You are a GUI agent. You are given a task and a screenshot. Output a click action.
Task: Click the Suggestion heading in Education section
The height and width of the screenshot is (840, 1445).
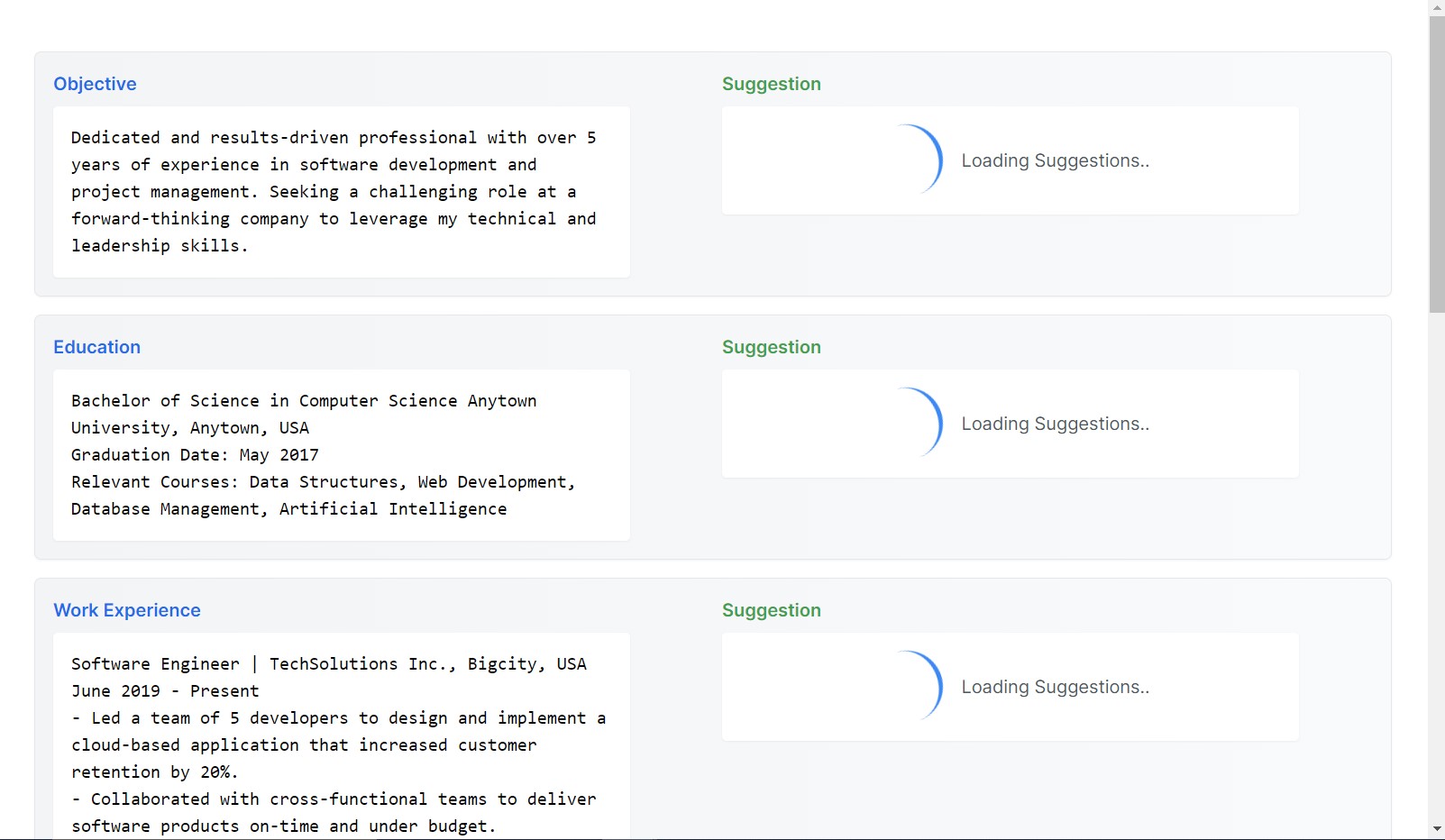pos(771,347)
